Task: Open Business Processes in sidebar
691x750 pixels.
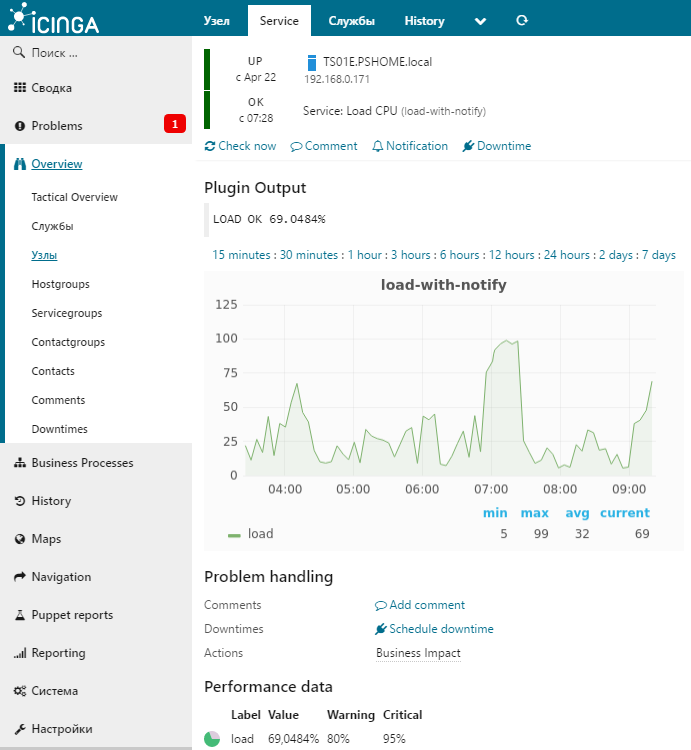Action: 82,463
